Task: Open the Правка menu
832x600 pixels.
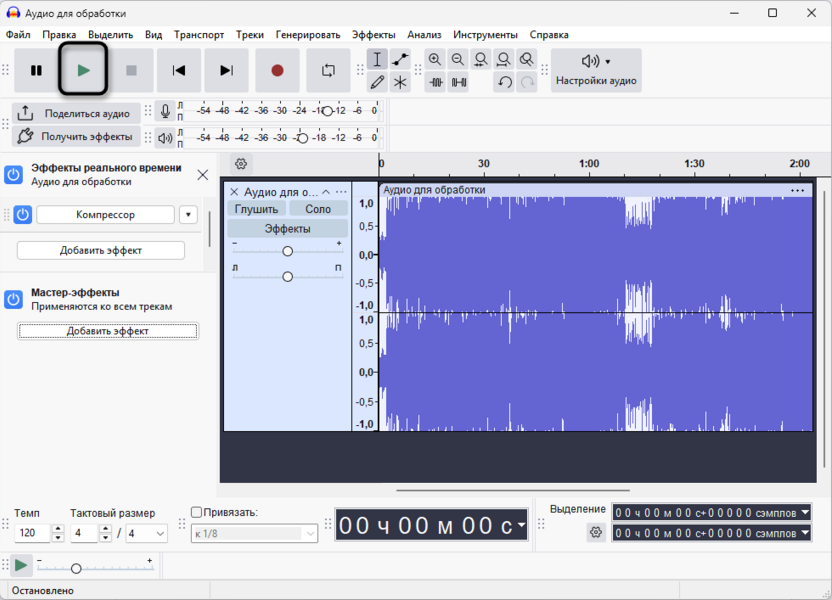Action: pyautogui.click(x=59, y=34)
